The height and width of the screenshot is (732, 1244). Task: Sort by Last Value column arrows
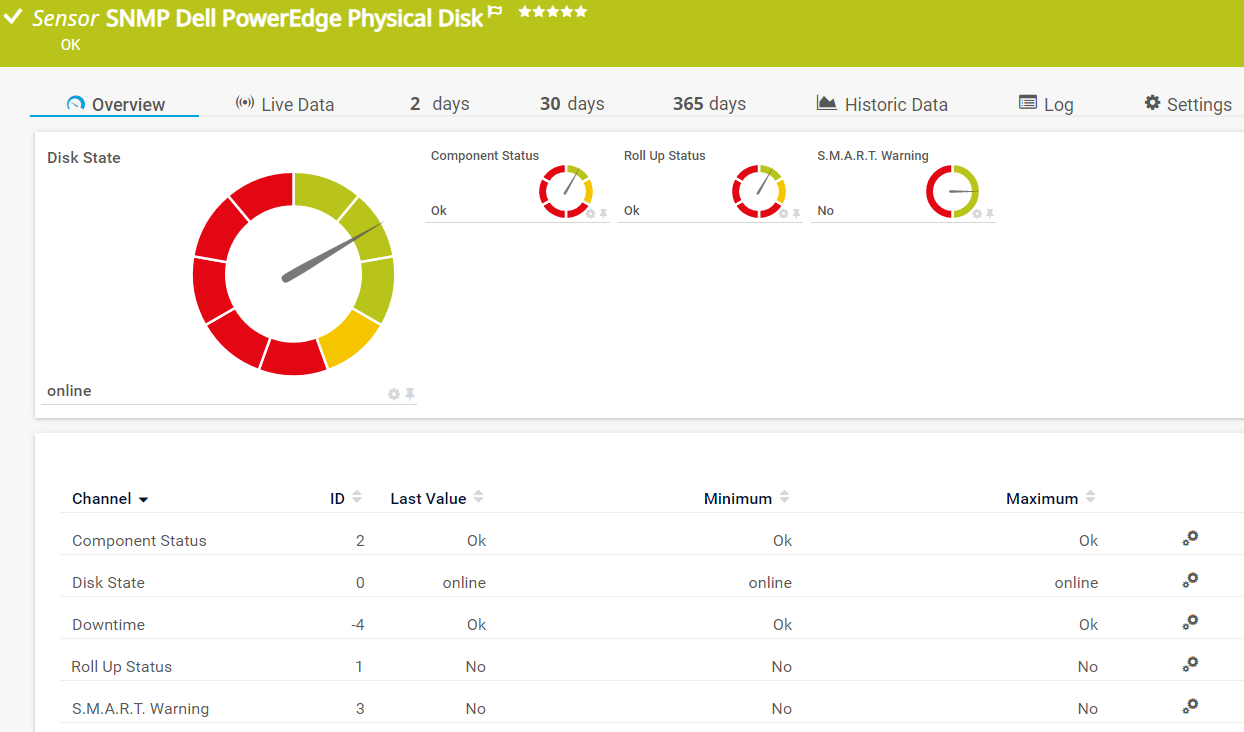[478, 497]
